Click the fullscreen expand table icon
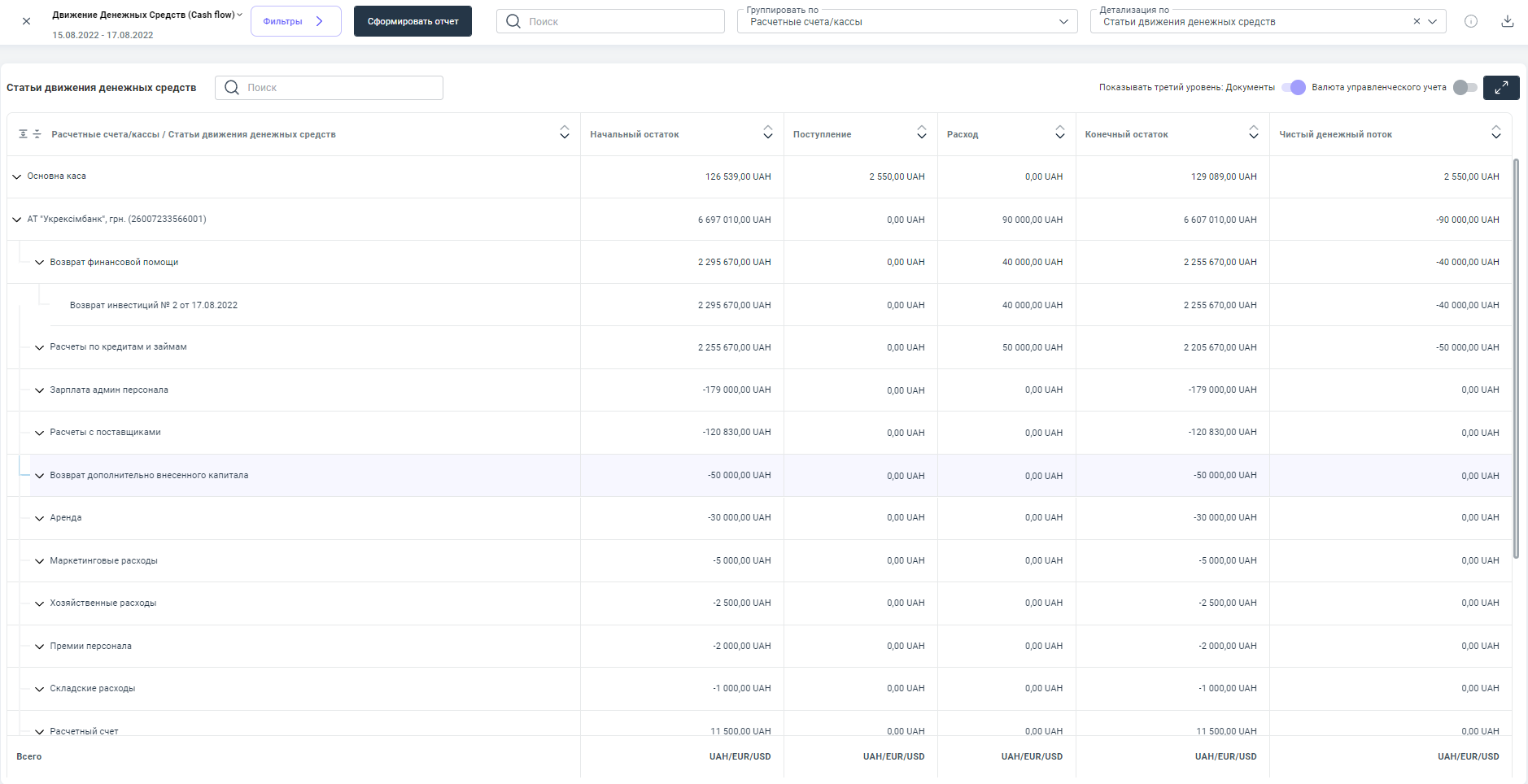Screen dimensions: 1528x784 1501,87
